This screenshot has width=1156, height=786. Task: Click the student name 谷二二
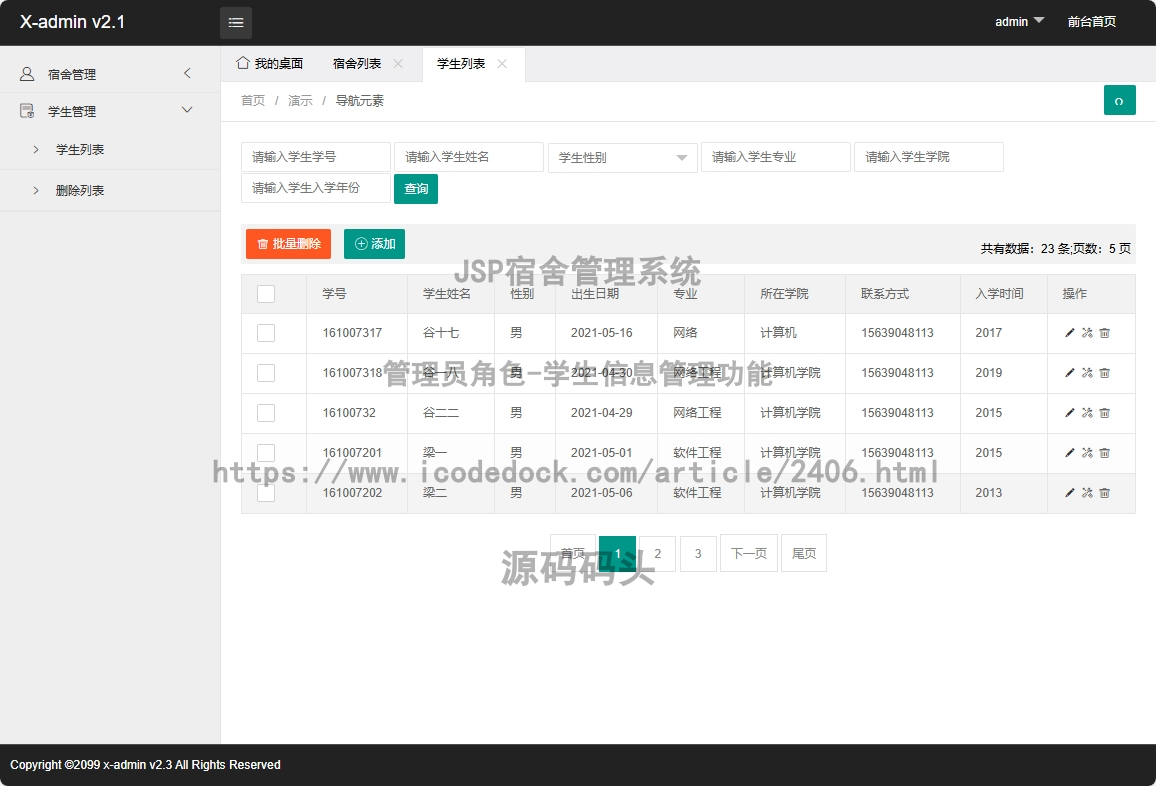441,412
